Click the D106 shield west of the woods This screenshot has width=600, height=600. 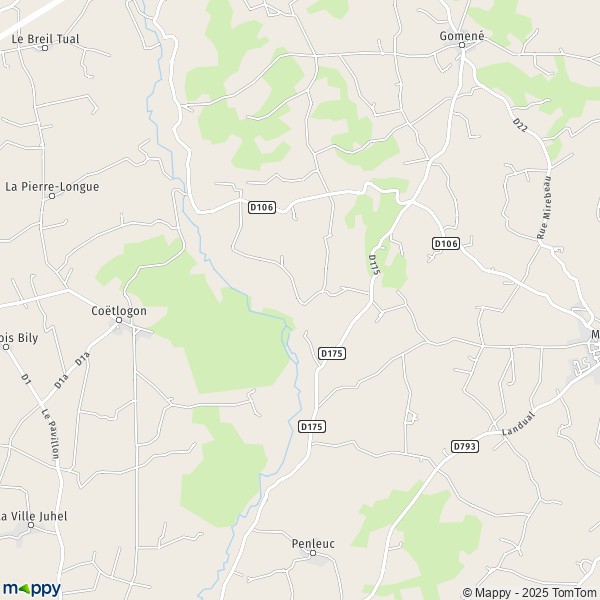262,207
